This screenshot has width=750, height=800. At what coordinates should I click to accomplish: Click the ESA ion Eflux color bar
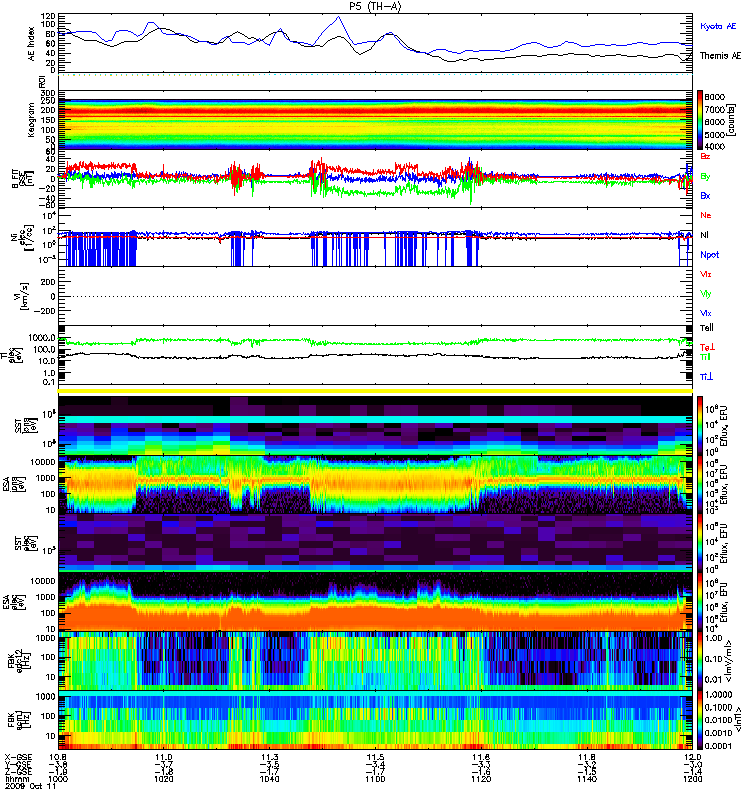point(700,484)
